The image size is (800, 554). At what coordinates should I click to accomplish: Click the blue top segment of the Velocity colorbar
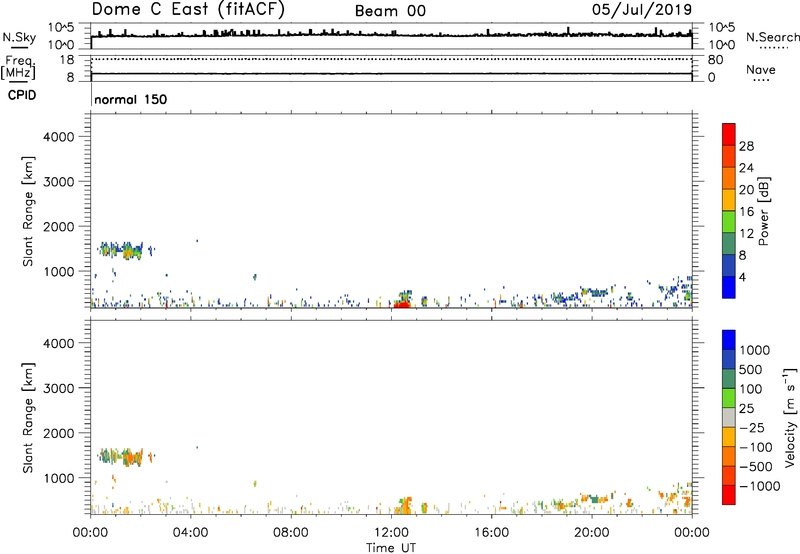coord(729,340)
